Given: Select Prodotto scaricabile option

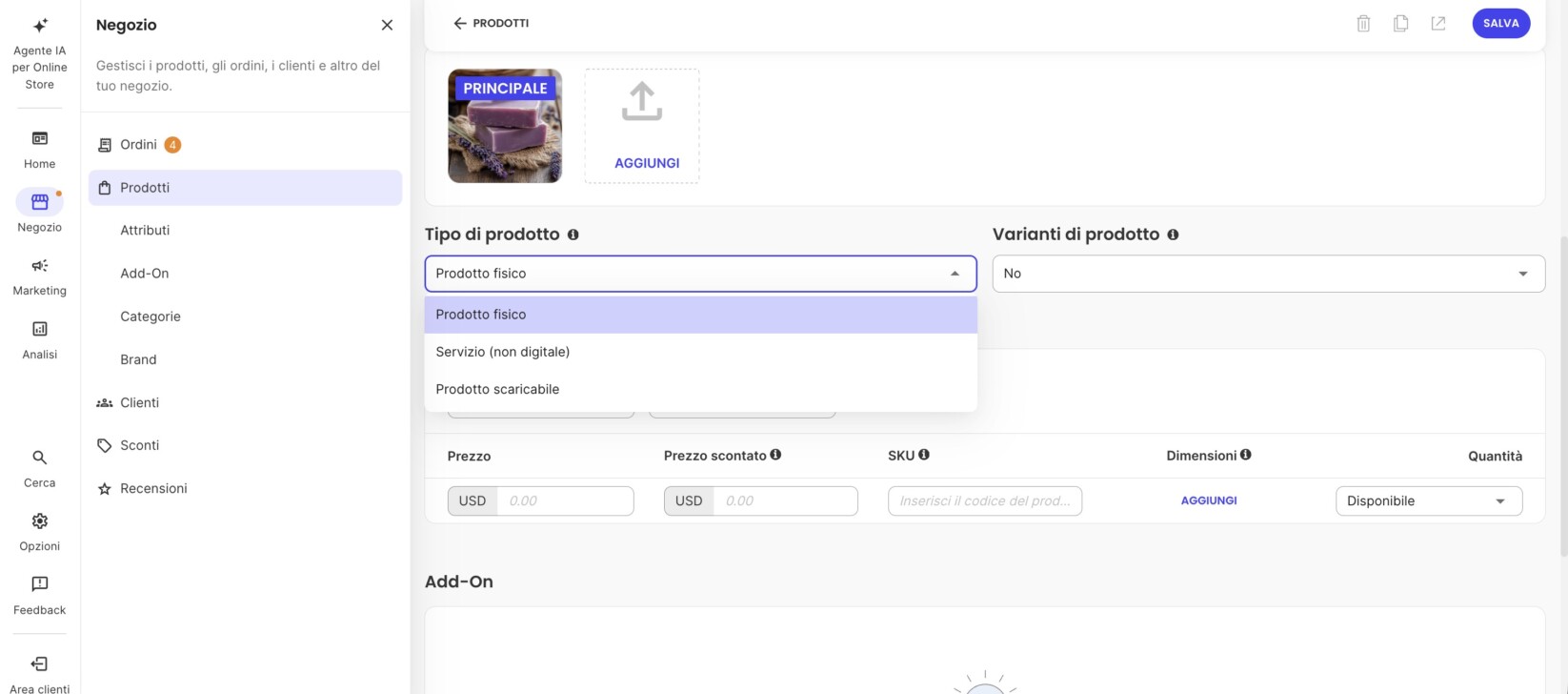Looking at the screenshot, I should pyautogui.click(x=701, y=389).
